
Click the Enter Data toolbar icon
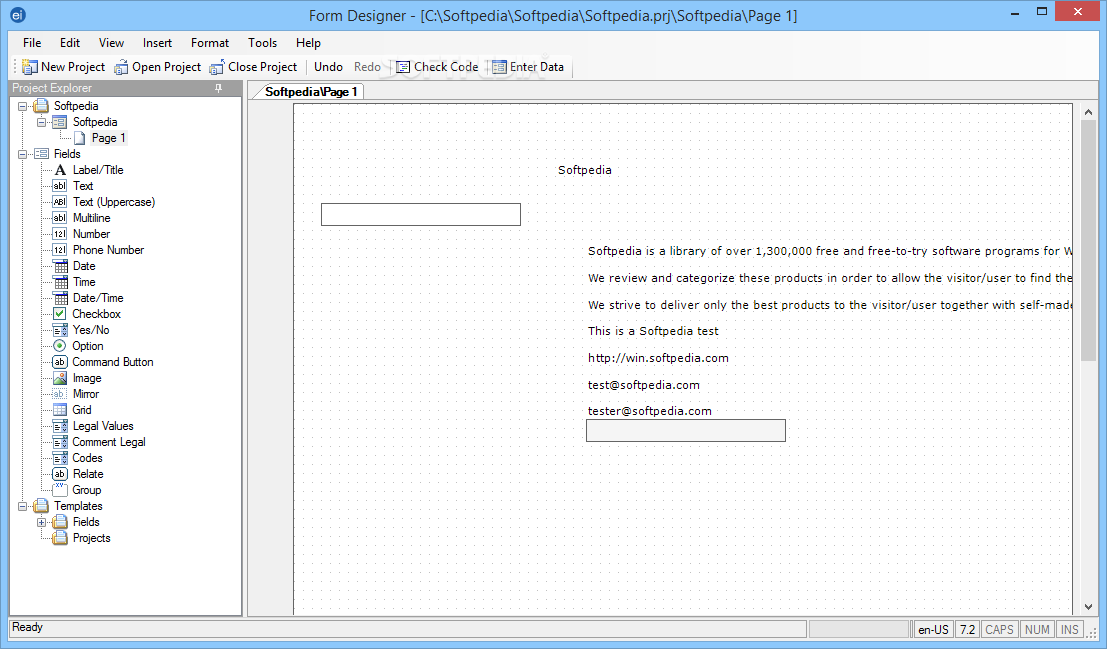coord(499,67)
